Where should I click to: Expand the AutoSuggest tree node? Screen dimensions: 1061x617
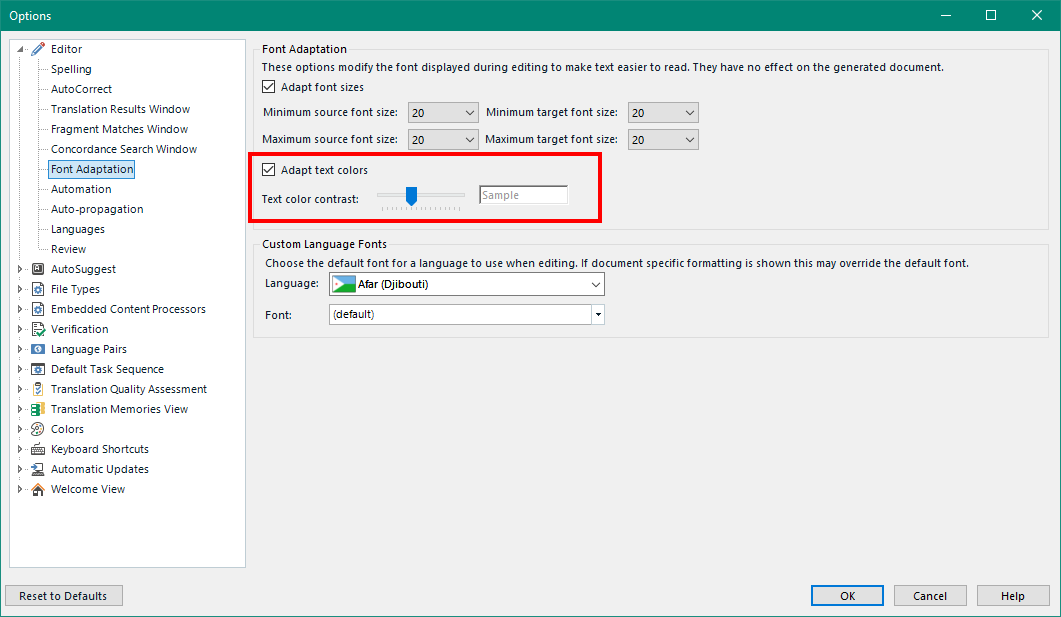(x=20, y=269)
